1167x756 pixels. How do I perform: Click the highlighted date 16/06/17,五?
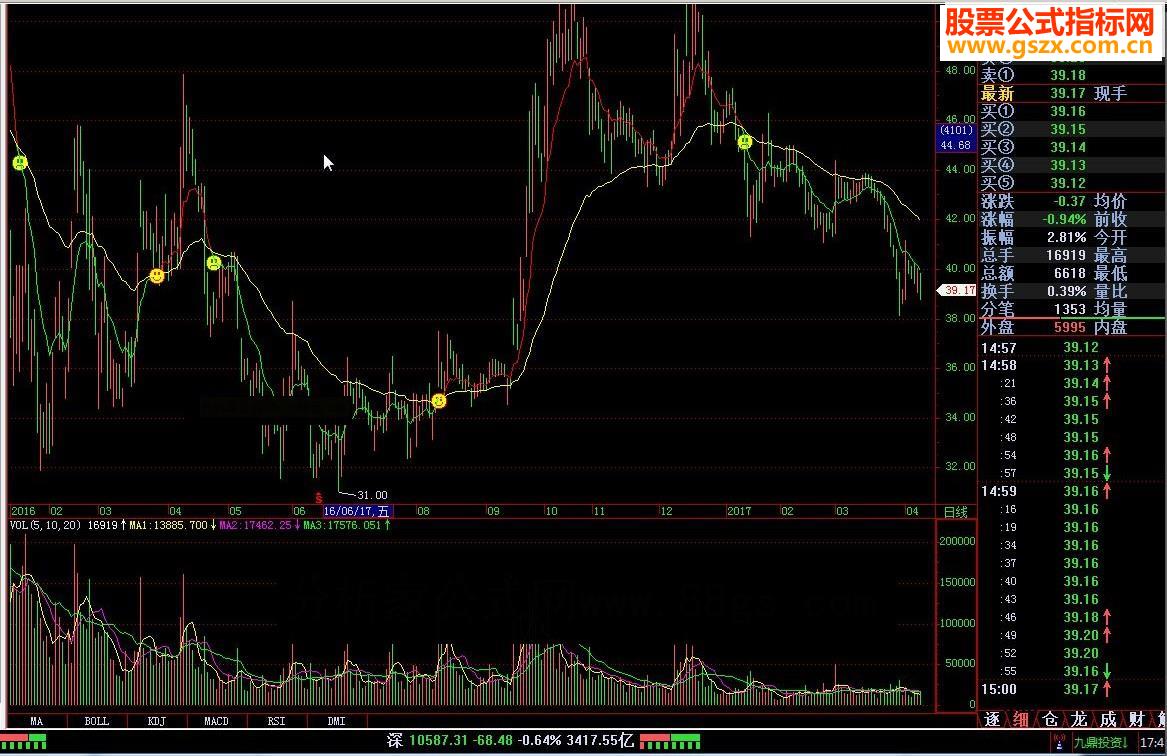pos(357,511)
